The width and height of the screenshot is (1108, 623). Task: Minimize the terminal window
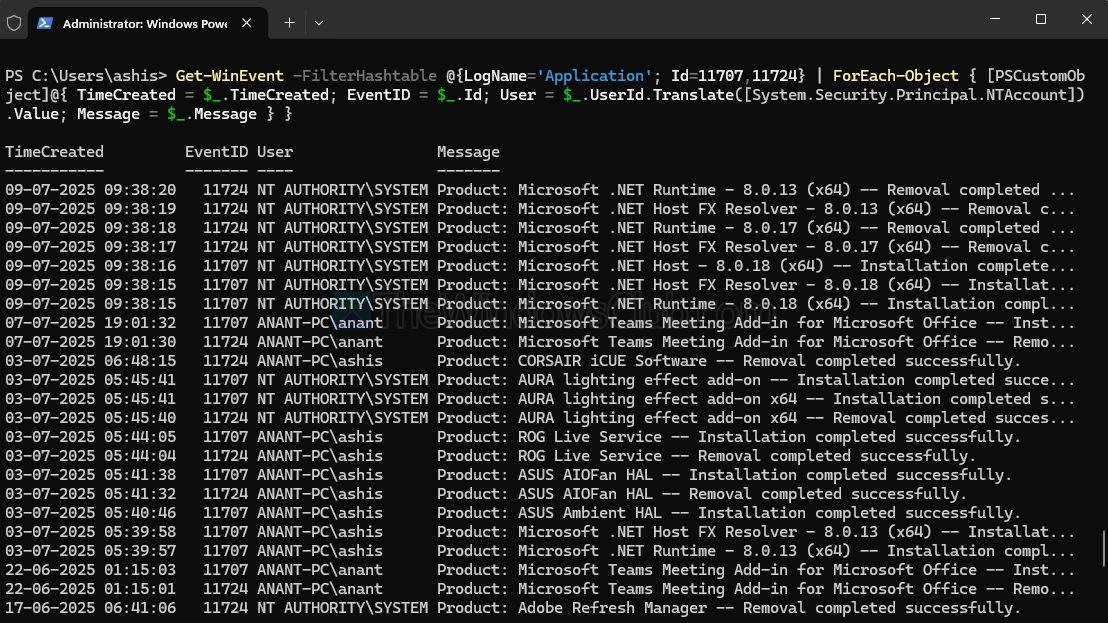[x=994, y=19]
